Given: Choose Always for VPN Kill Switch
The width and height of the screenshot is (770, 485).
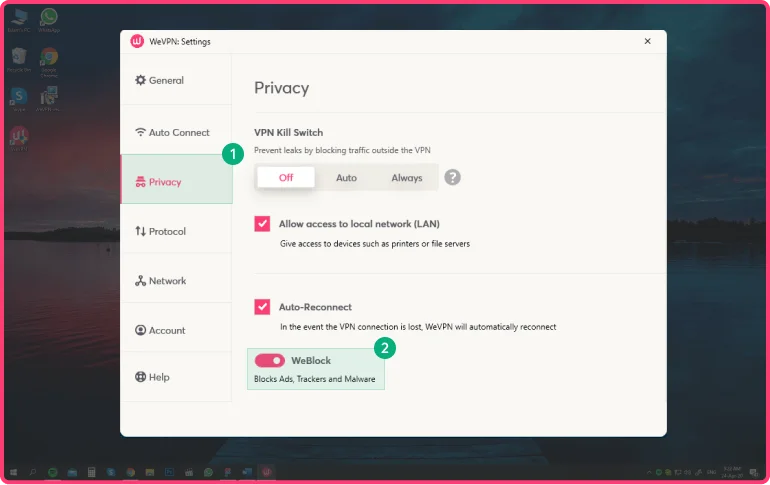Looking at the screenshot, I should [406, 177].
